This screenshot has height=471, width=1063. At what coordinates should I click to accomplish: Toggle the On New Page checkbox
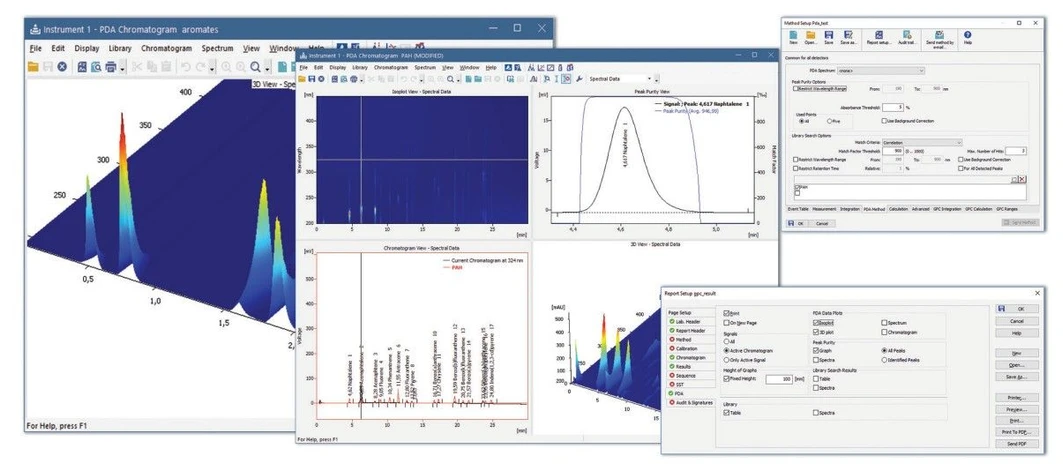click(x=726, y=323)
